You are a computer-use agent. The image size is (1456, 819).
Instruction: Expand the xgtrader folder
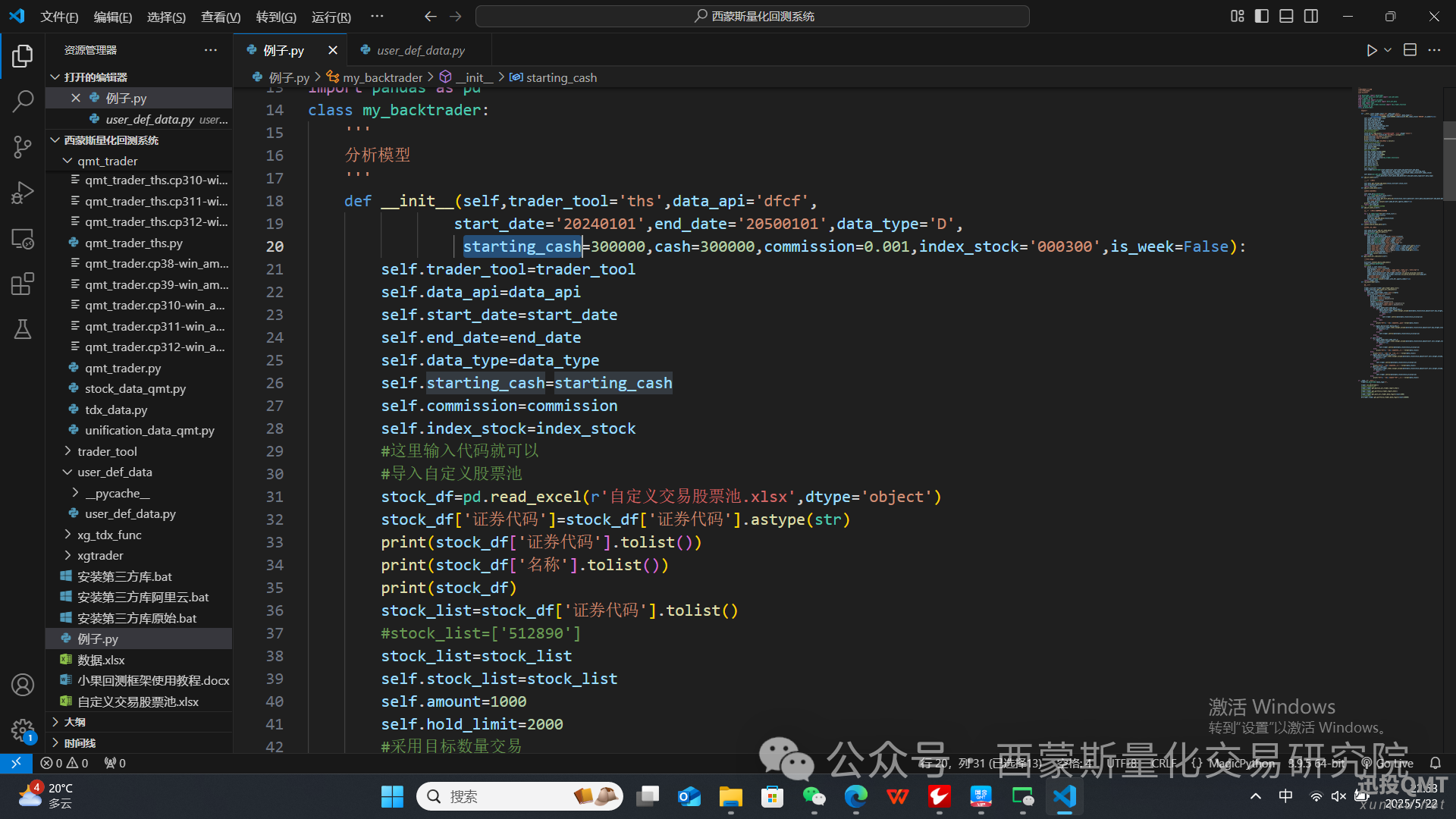(67, 555)
